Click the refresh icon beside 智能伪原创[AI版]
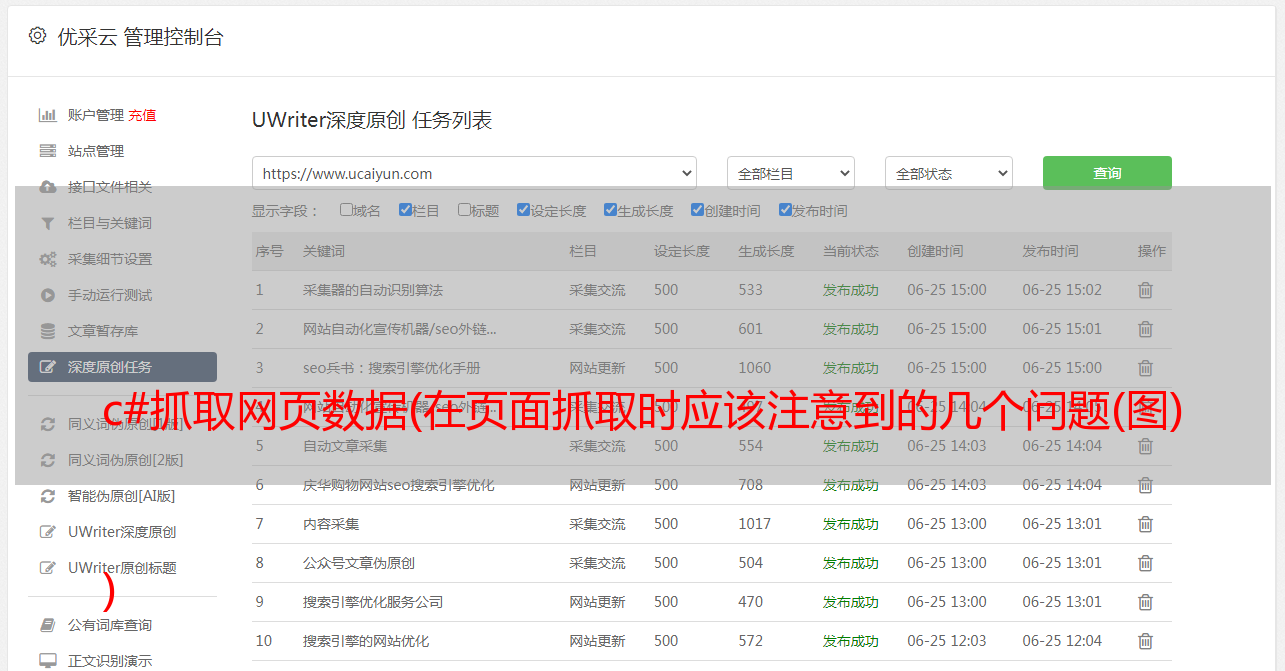Viewport: 1285px width, 671px height. click(x=47, y=496)
